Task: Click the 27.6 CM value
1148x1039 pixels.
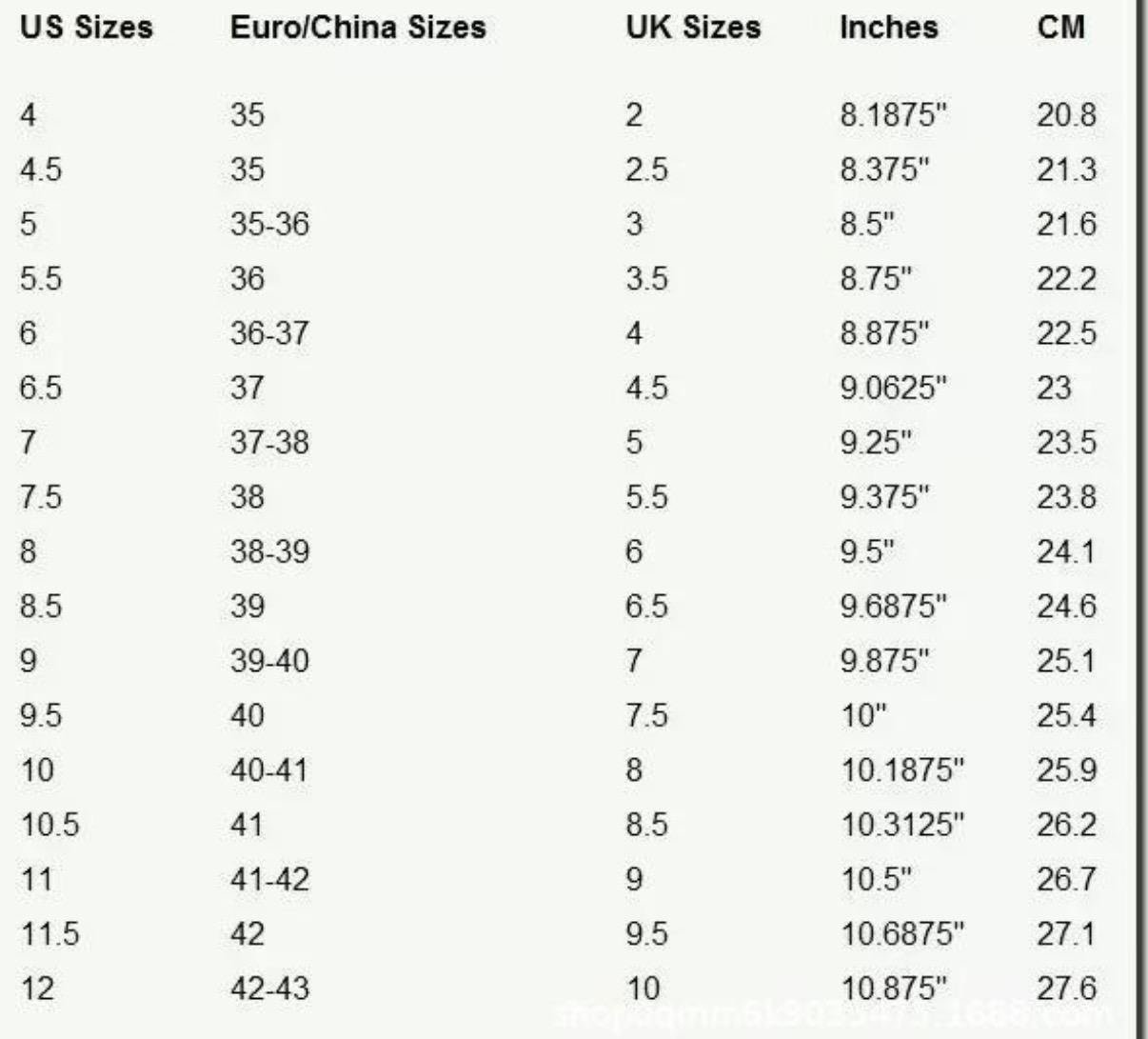Action: pyautogui.click(x=1066, y=989)
